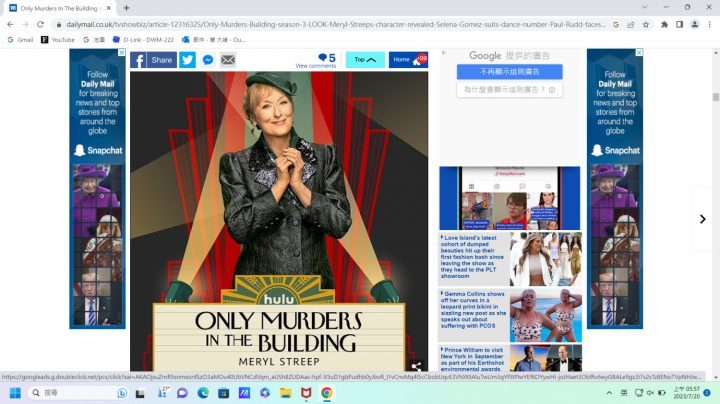
Task: Share the article via Twitter icon
Action: pyautogui.click(x=187, y=60)
